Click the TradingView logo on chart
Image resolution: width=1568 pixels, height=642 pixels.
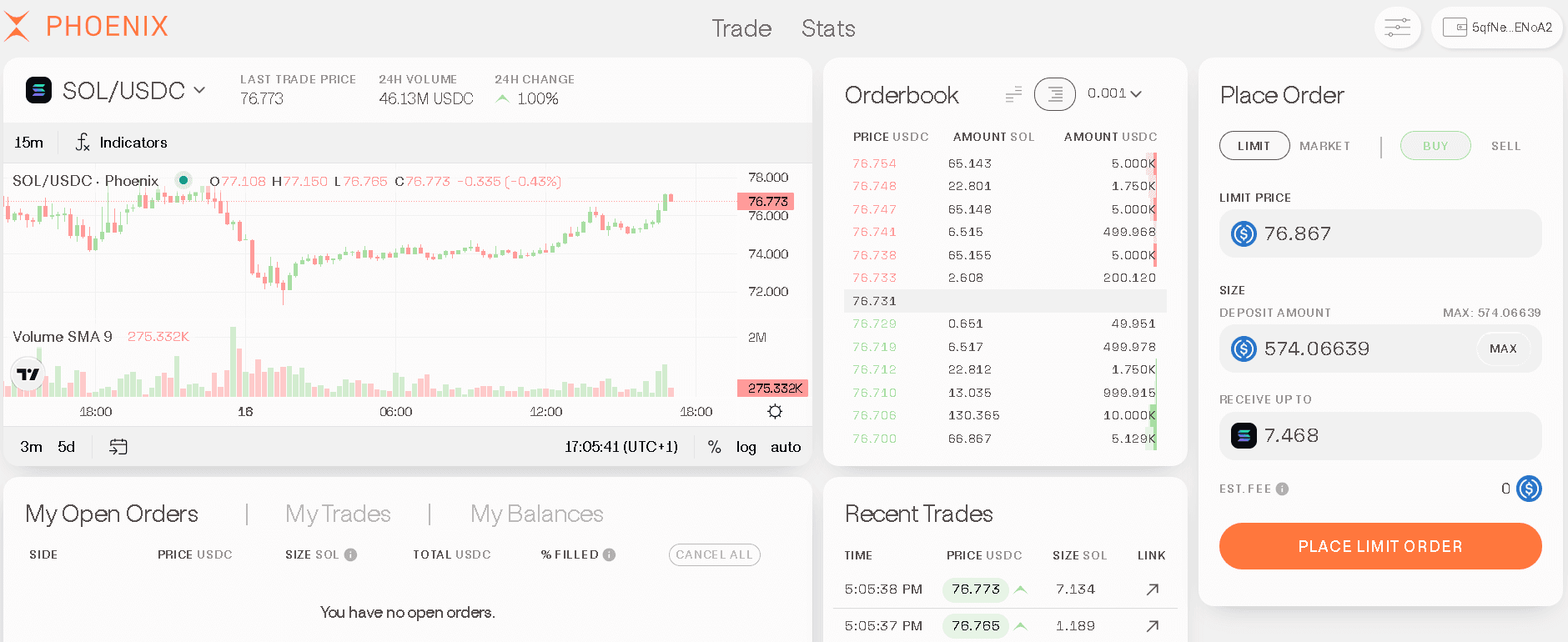(x=28, y=374)
